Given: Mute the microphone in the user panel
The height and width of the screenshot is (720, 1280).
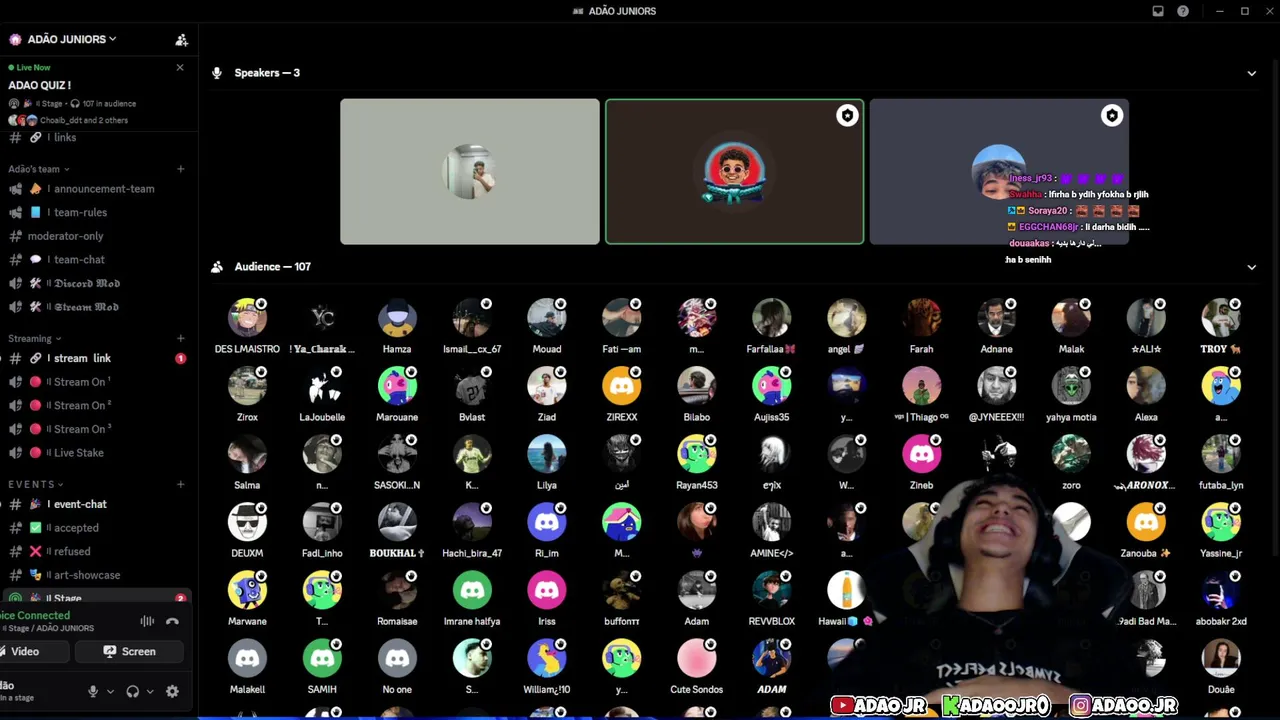Looking at the screenshot, I should 93,691.
